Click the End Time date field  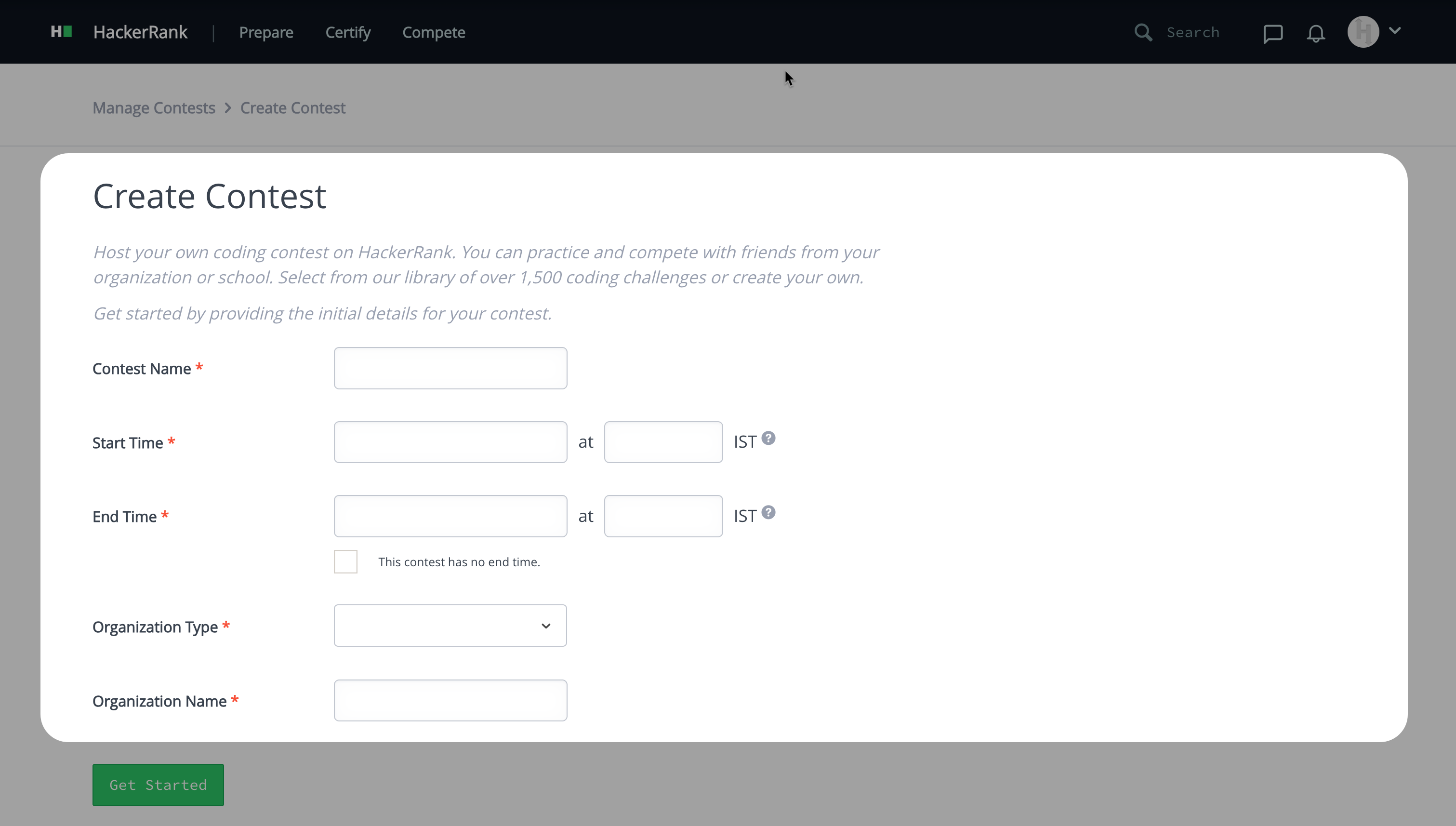pos(450,516)
